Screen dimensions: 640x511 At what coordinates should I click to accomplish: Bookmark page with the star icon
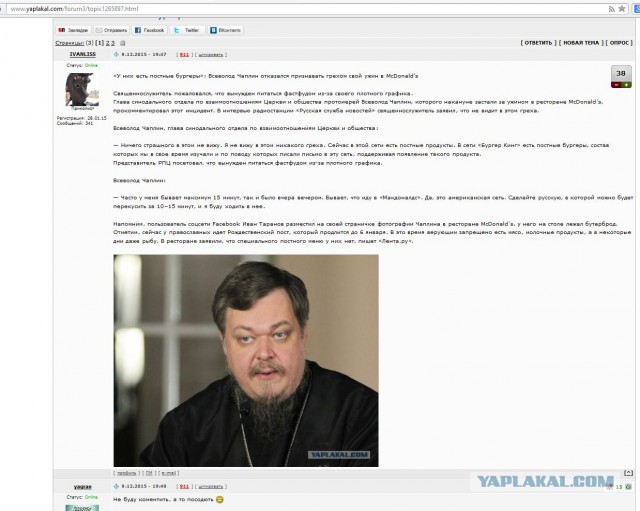(622, 9)
